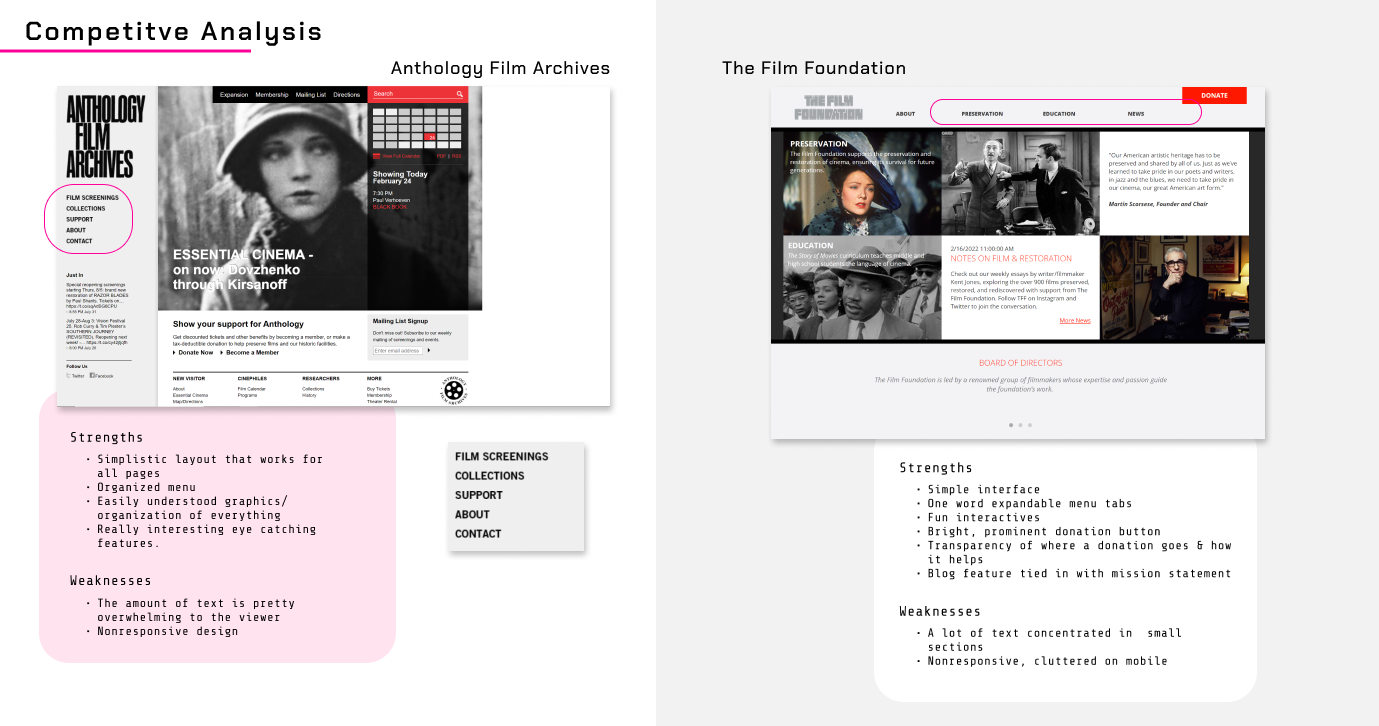
Task: Select CONTACT in Anthology sidebar menu
Action: tap(79, 241)
